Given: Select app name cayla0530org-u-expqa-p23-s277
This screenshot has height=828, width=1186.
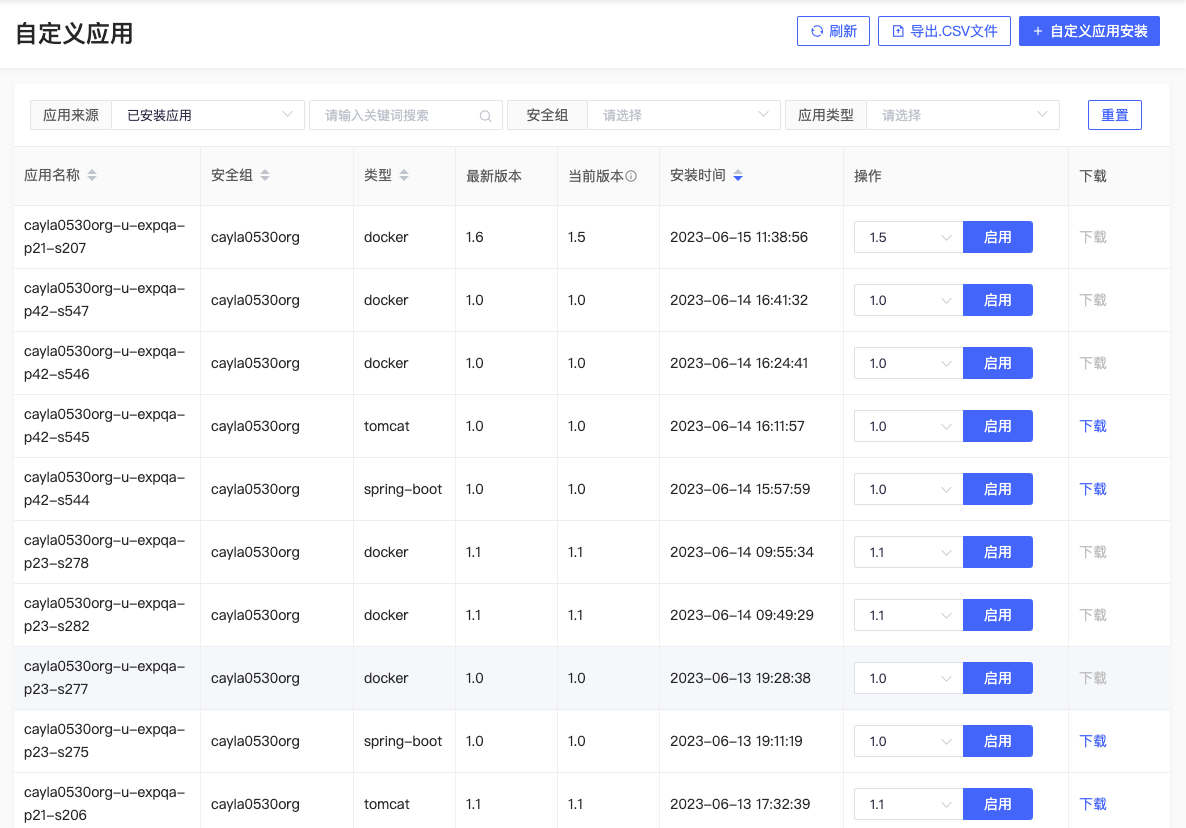Looking at the screenshot, I should (104, 678).
